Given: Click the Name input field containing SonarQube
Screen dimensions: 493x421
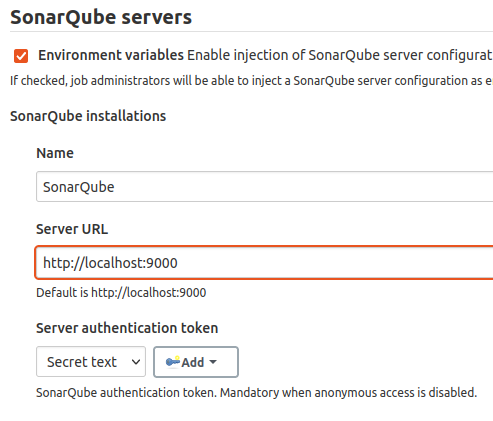Looking at the screenshot, I should coord(264,187).
